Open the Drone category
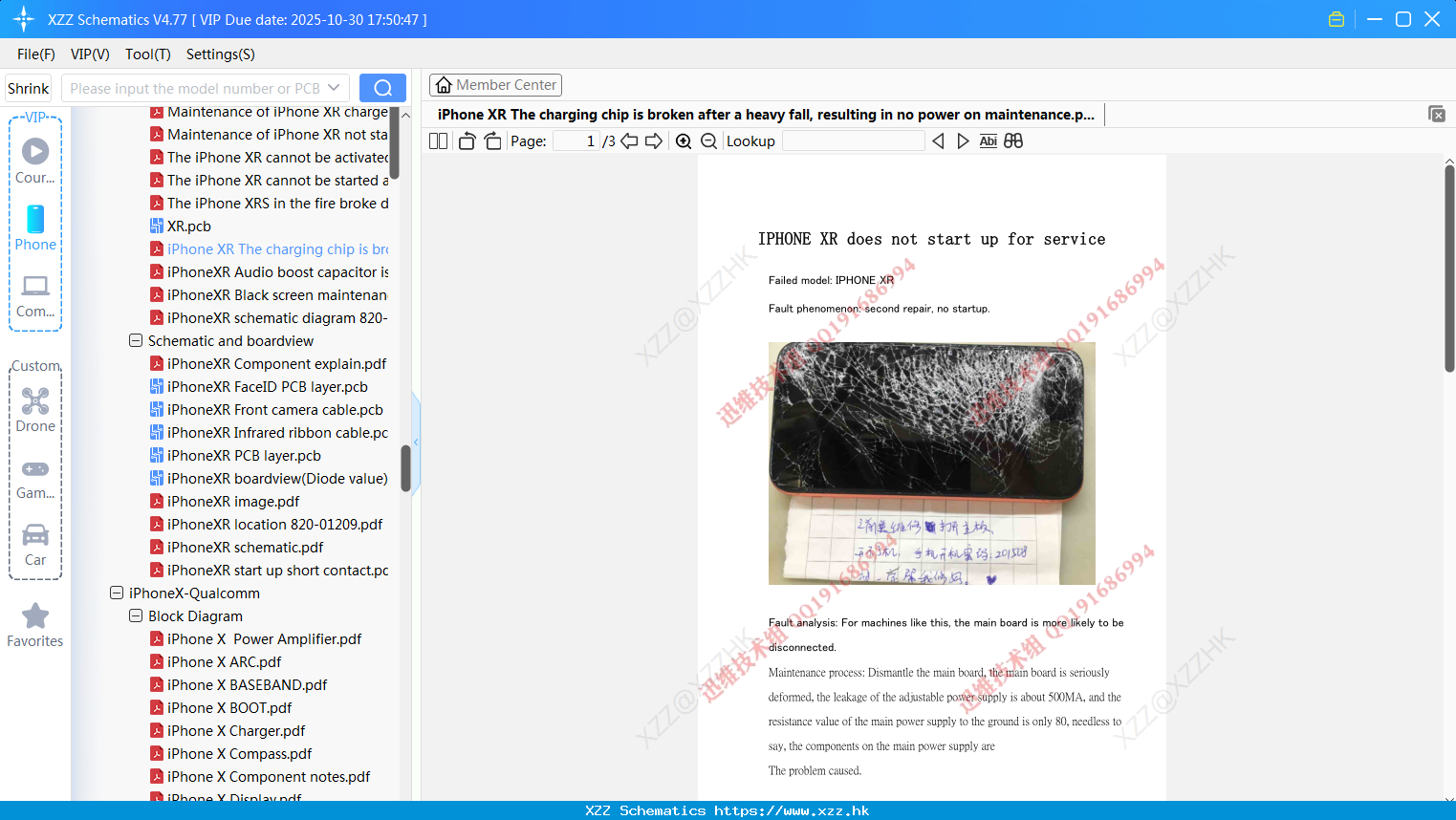Viewport: 1456px width, 820px height. tap(35, 411)
